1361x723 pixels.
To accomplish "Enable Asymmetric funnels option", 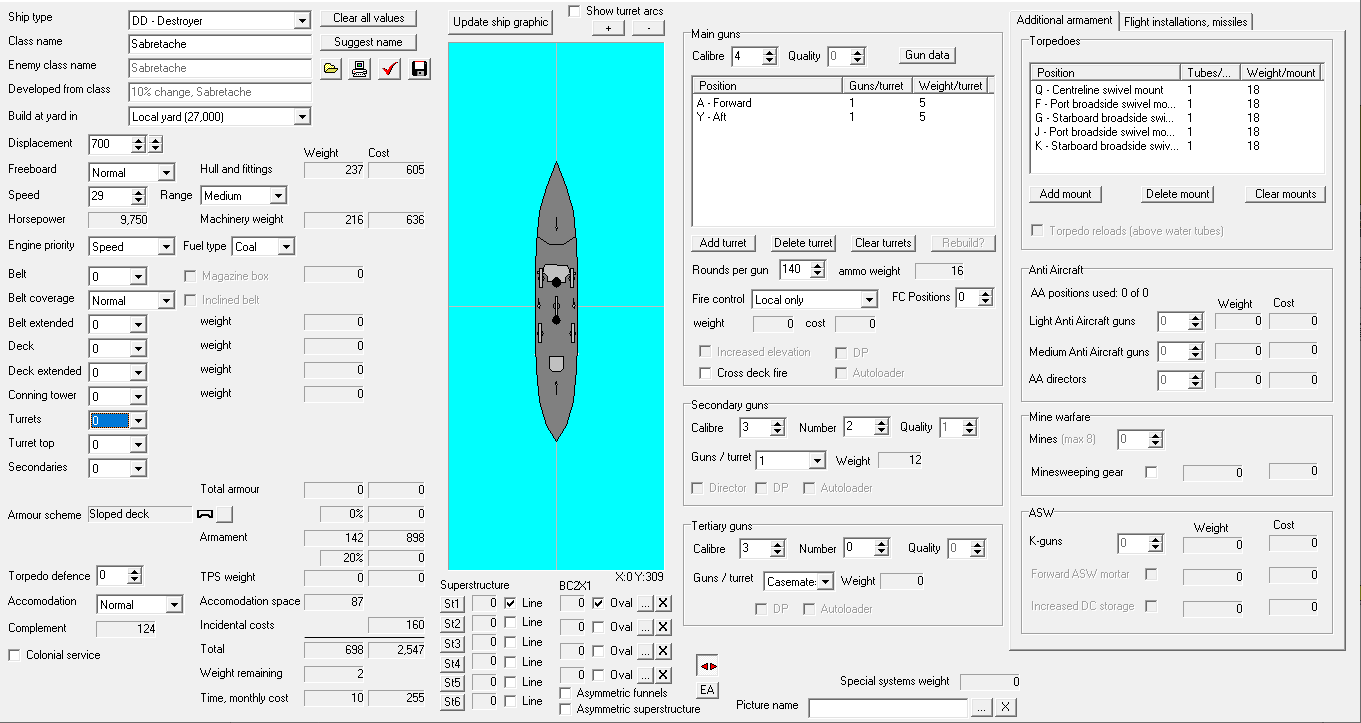I will pos(567,693).
